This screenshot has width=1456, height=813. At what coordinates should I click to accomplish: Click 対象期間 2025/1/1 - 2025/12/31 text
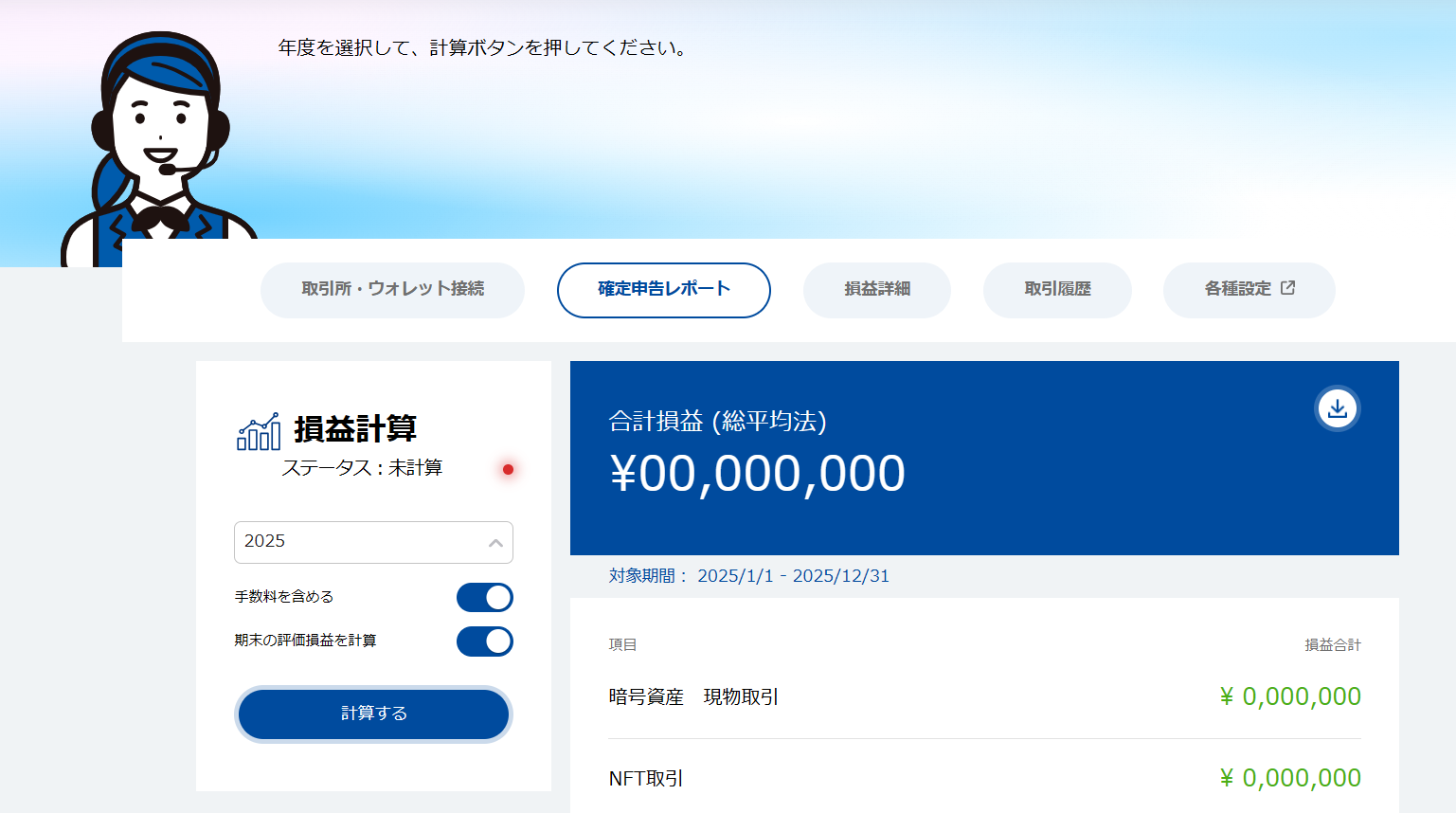coord(749,576)
